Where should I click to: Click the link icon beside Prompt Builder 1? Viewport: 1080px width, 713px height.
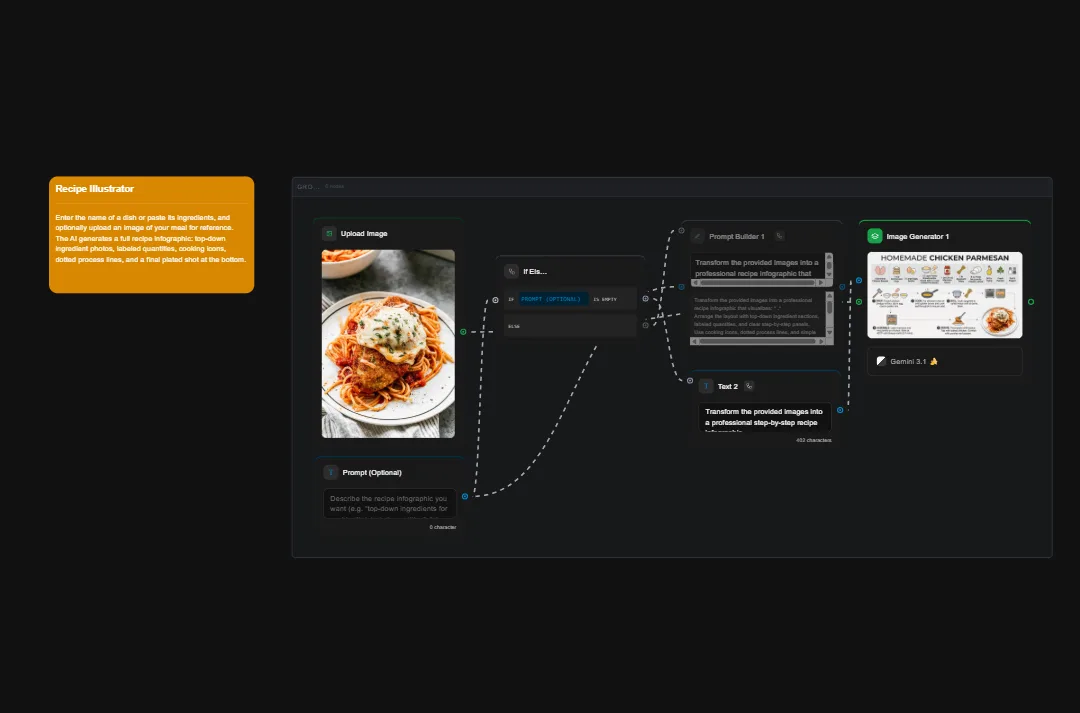[779, 236]
